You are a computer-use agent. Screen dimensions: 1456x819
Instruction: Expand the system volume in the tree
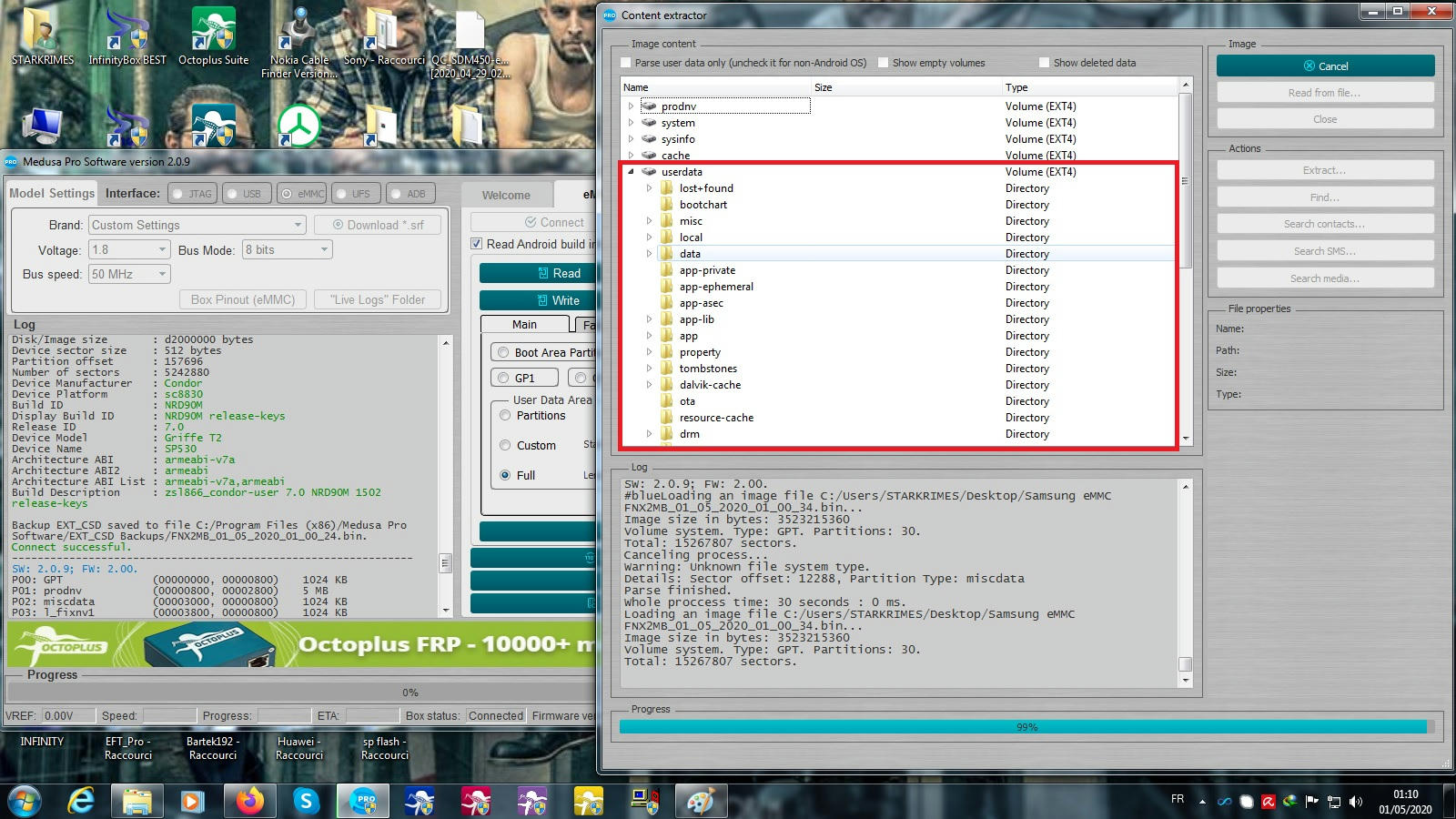tap(630, 123)
